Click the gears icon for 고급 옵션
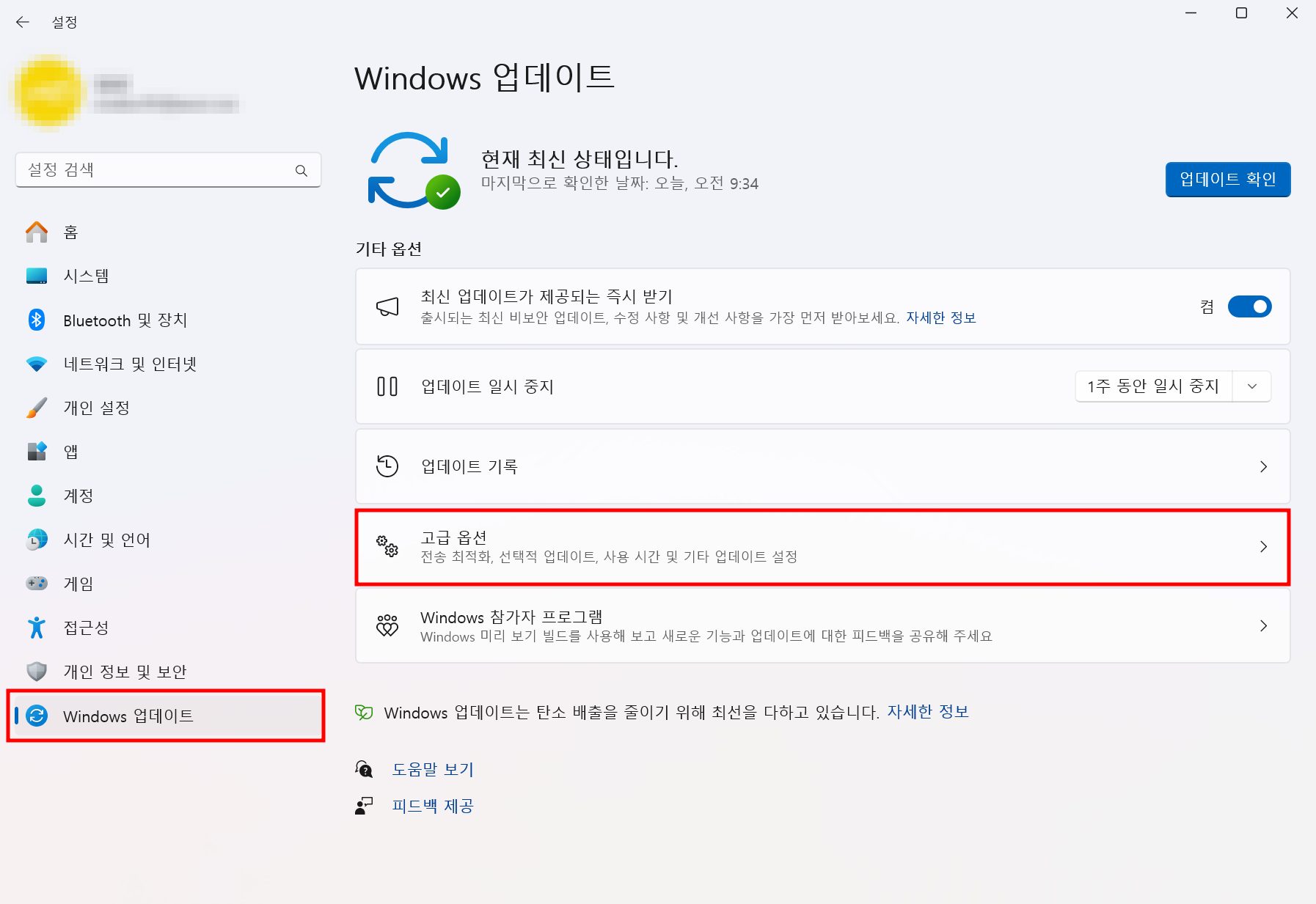 tap(387, 546)
